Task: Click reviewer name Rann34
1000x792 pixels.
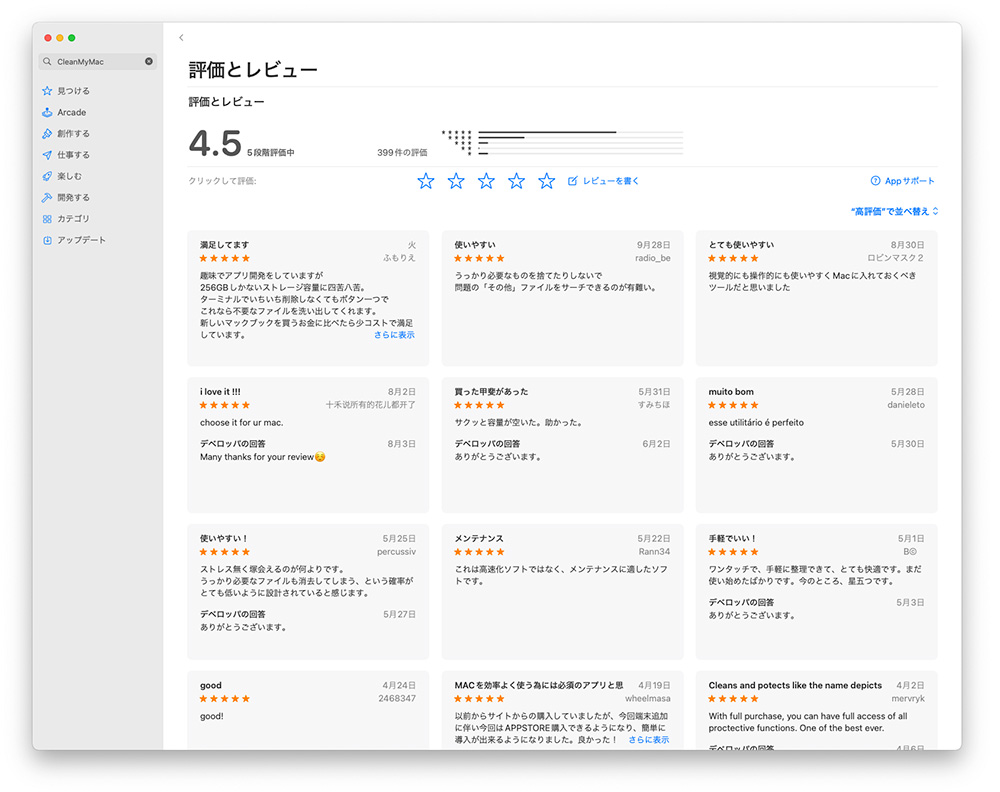Action: pos(654,552)
